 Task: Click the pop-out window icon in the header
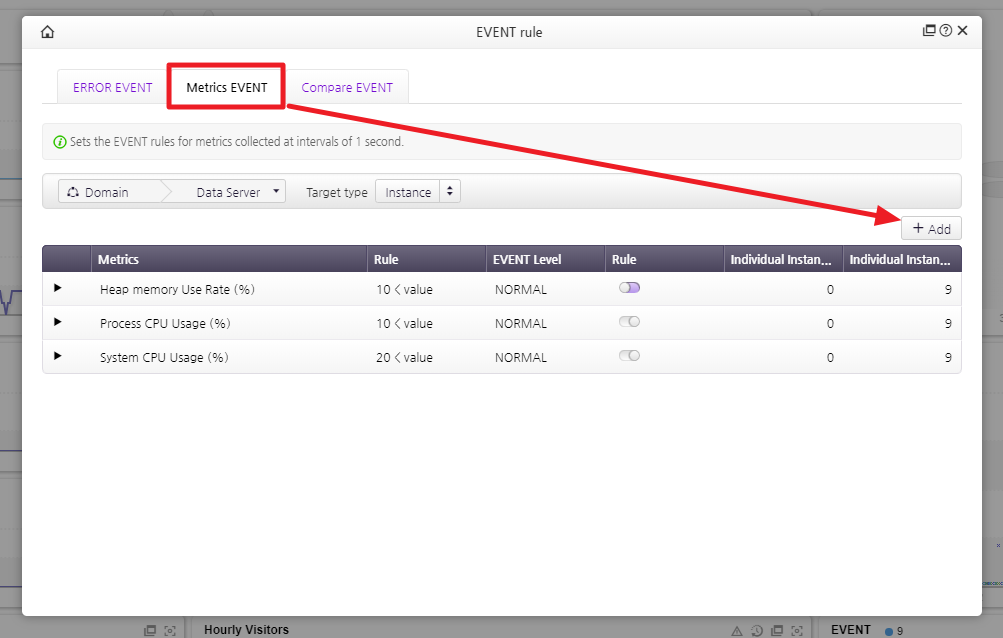tap(929, 31)
